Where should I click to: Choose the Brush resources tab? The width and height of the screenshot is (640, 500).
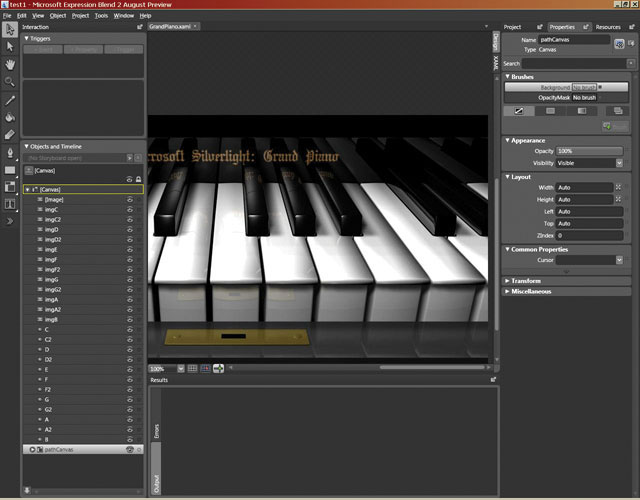point(618,111)
